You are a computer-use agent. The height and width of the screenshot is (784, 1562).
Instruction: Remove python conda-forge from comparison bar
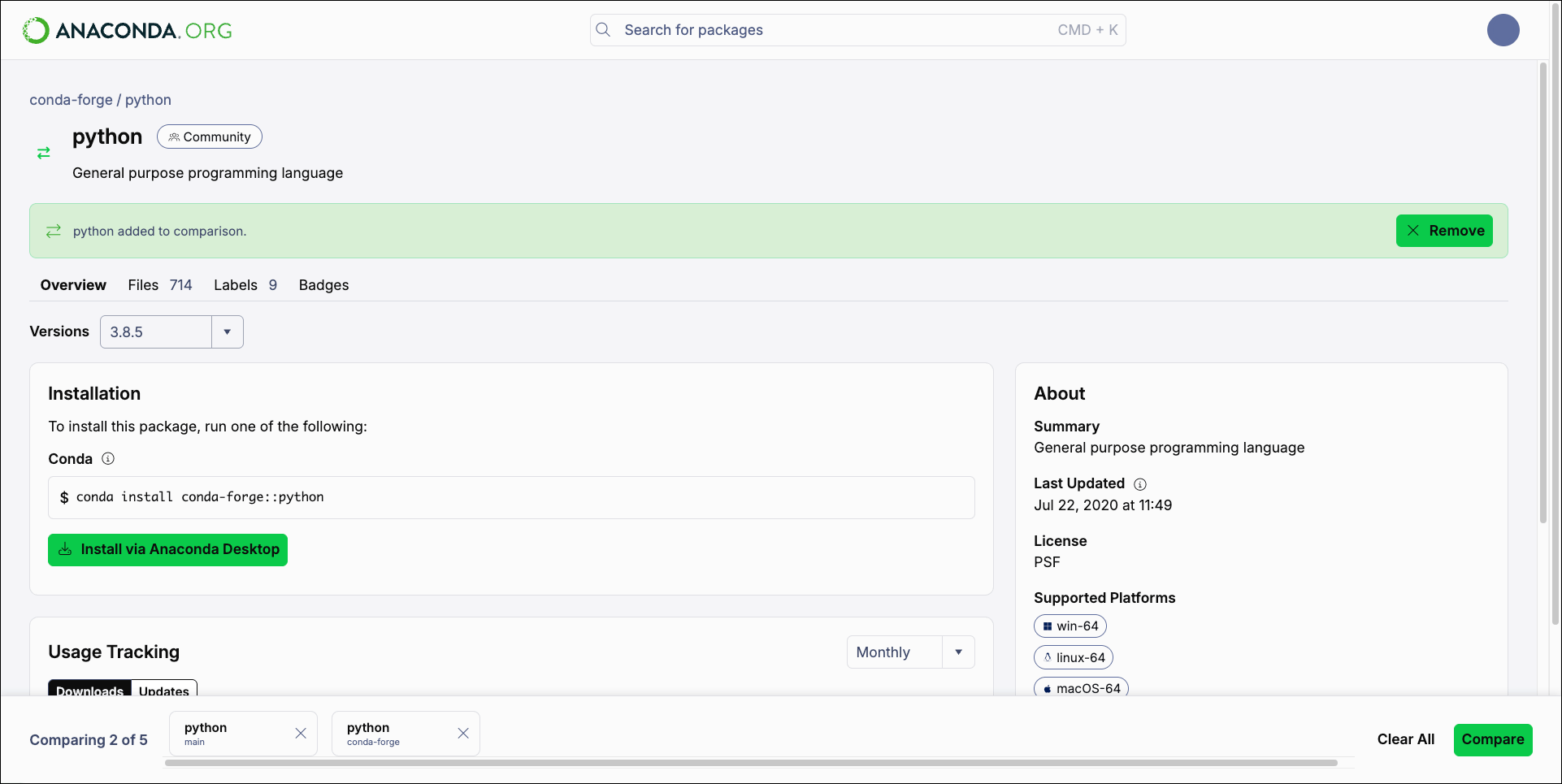point(463,734)
